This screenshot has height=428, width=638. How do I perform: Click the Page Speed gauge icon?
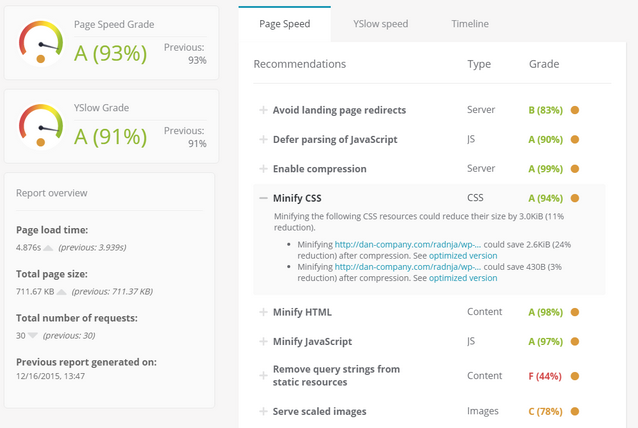41,43
